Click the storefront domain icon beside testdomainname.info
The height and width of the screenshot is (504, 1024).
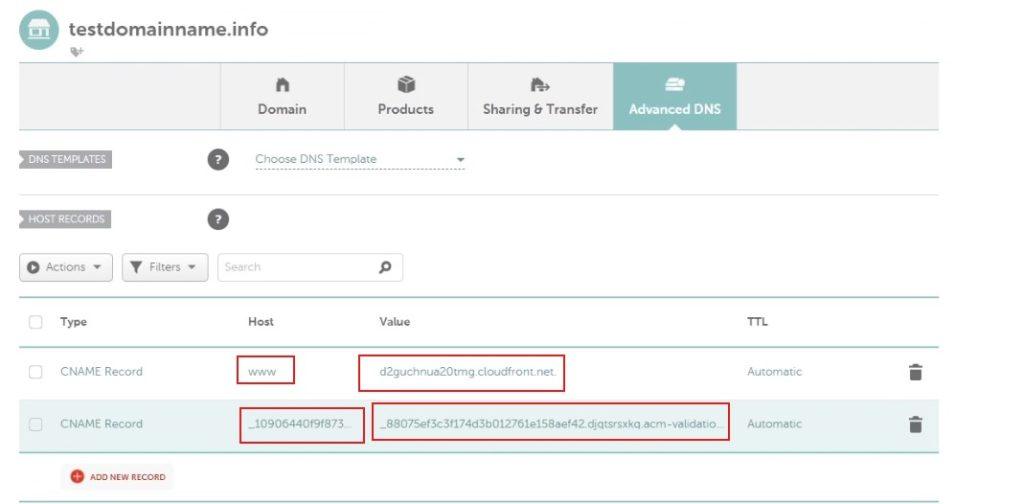pos(39,30)
